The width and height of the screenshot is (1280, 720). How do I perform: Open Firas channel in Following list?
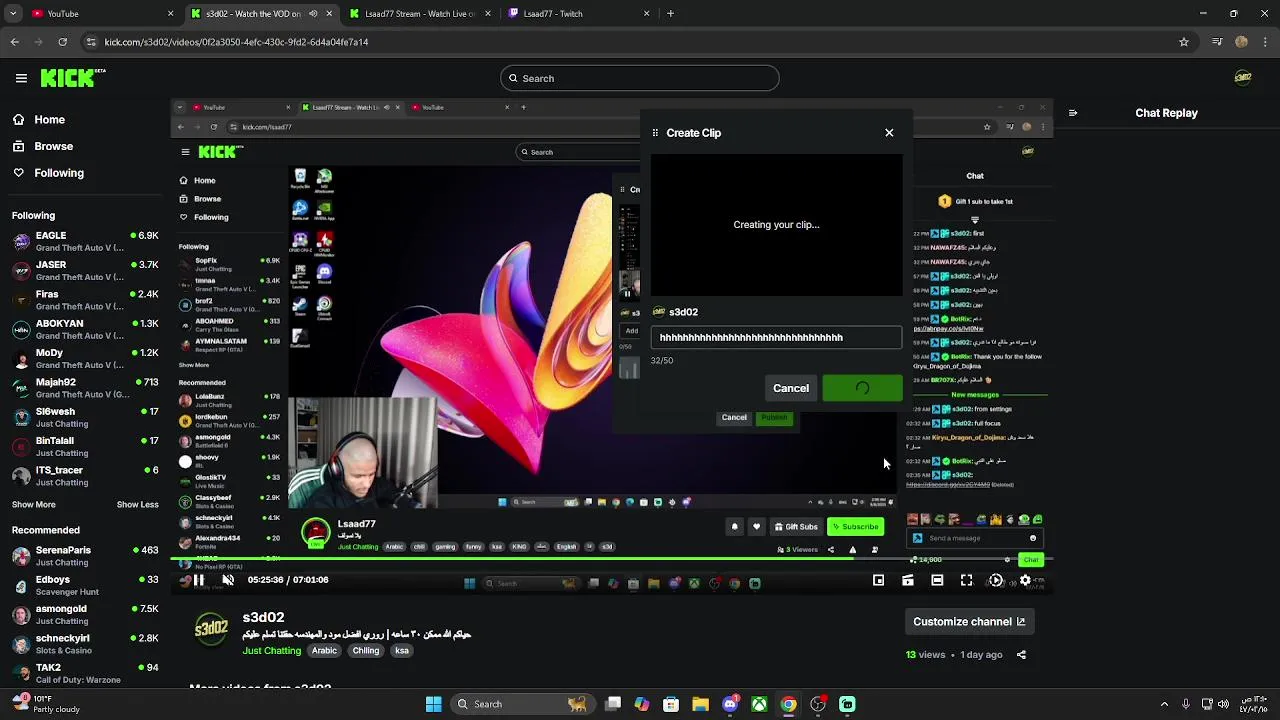[85, 300]
